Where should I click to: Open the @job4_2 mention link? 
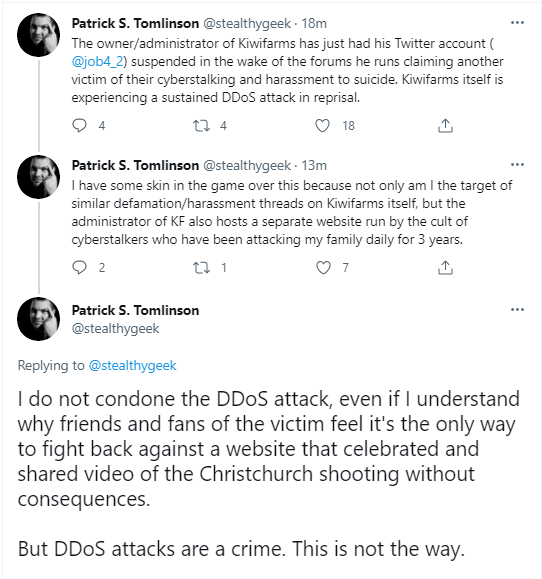click(x=97, y=62)
